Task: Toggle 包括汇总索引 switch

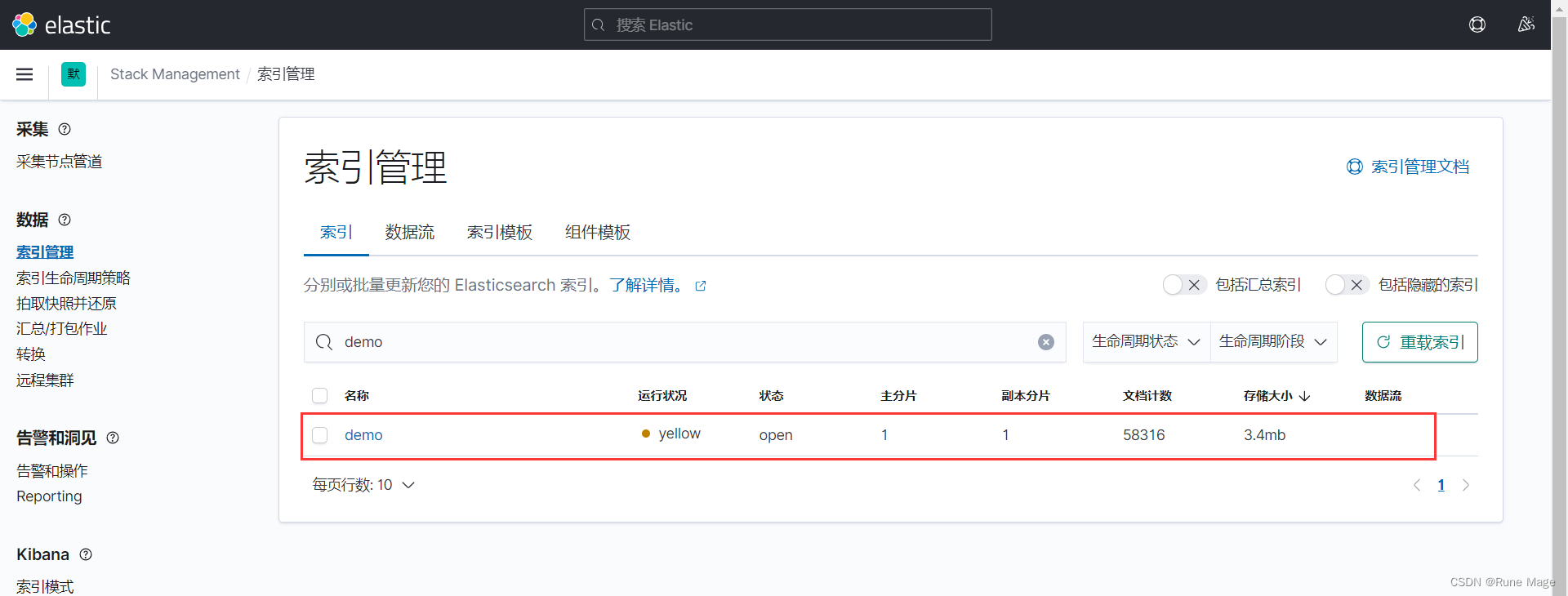Action: pos(1185,285)
